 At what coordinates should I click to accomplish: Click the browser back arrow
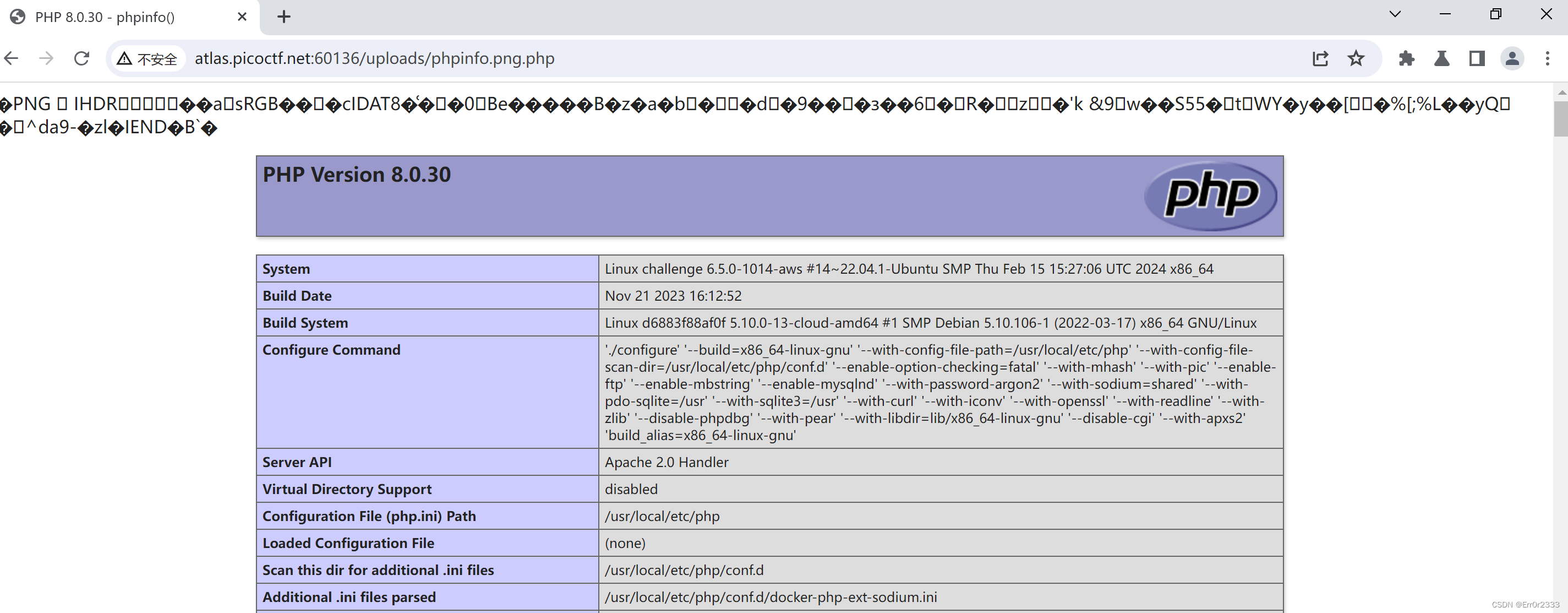point(12,58)
